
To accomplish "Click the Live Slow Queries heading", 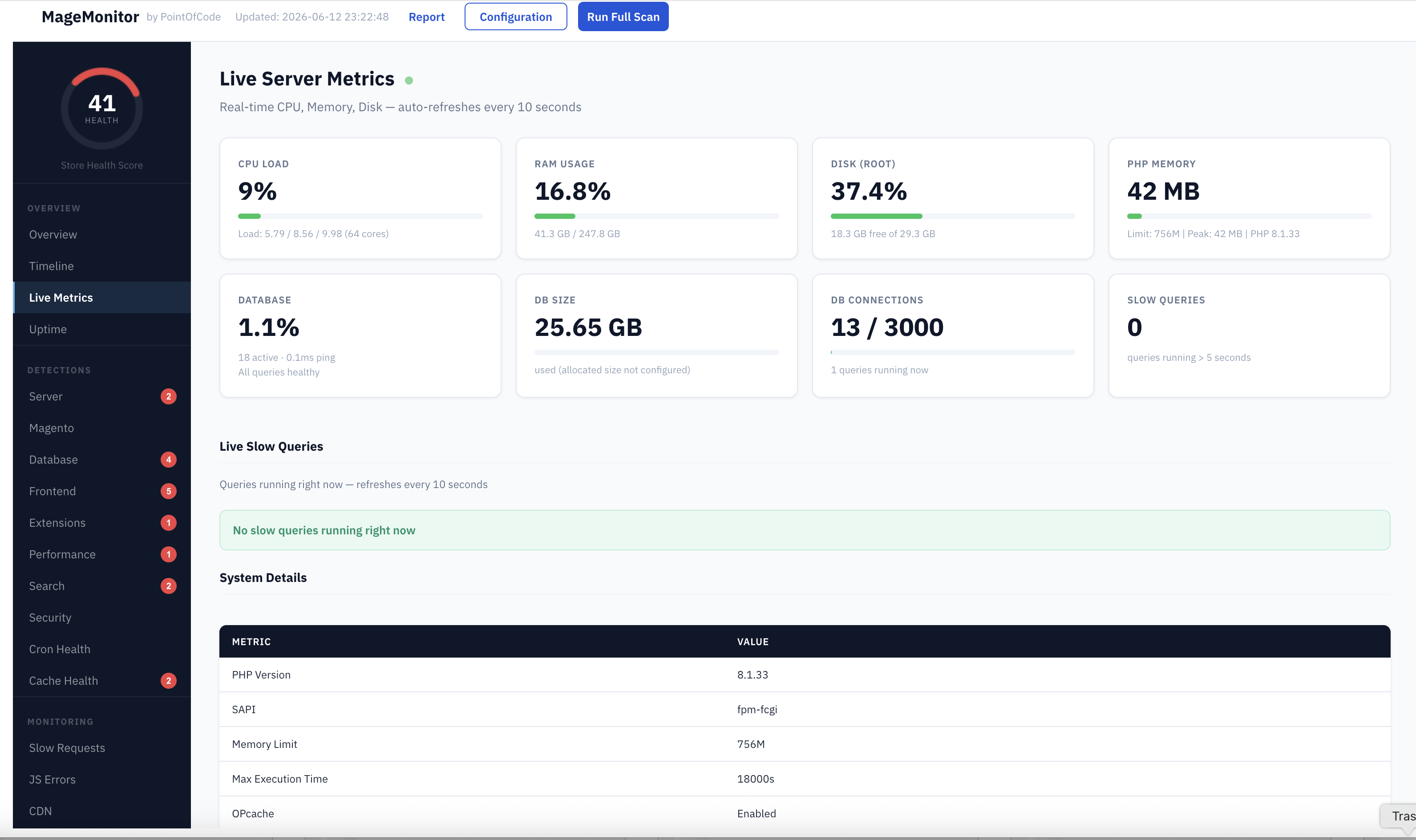I will (x=271, y=447).
